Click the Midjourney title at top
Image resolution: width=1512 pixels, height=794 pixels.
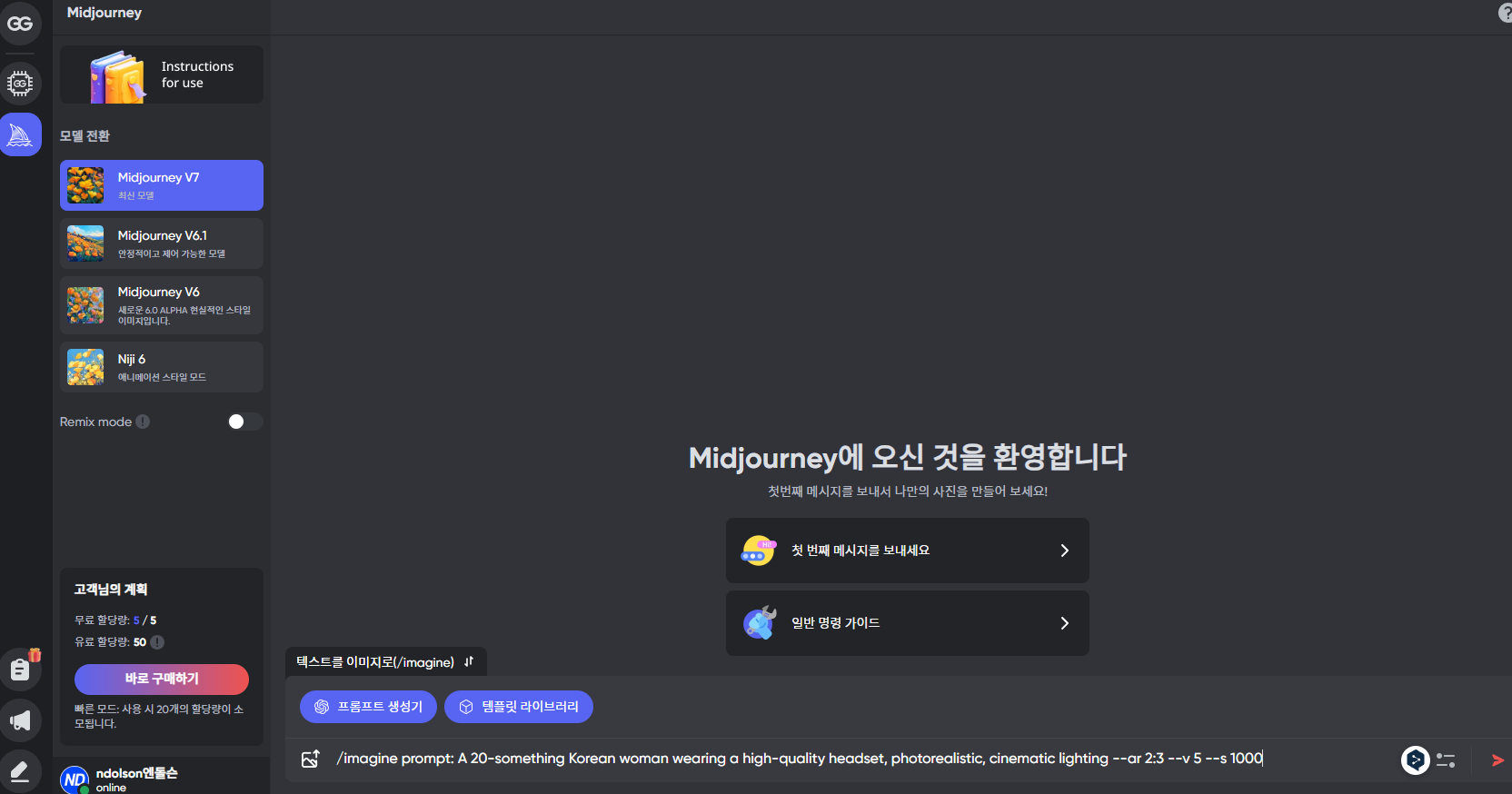point(104,13)
